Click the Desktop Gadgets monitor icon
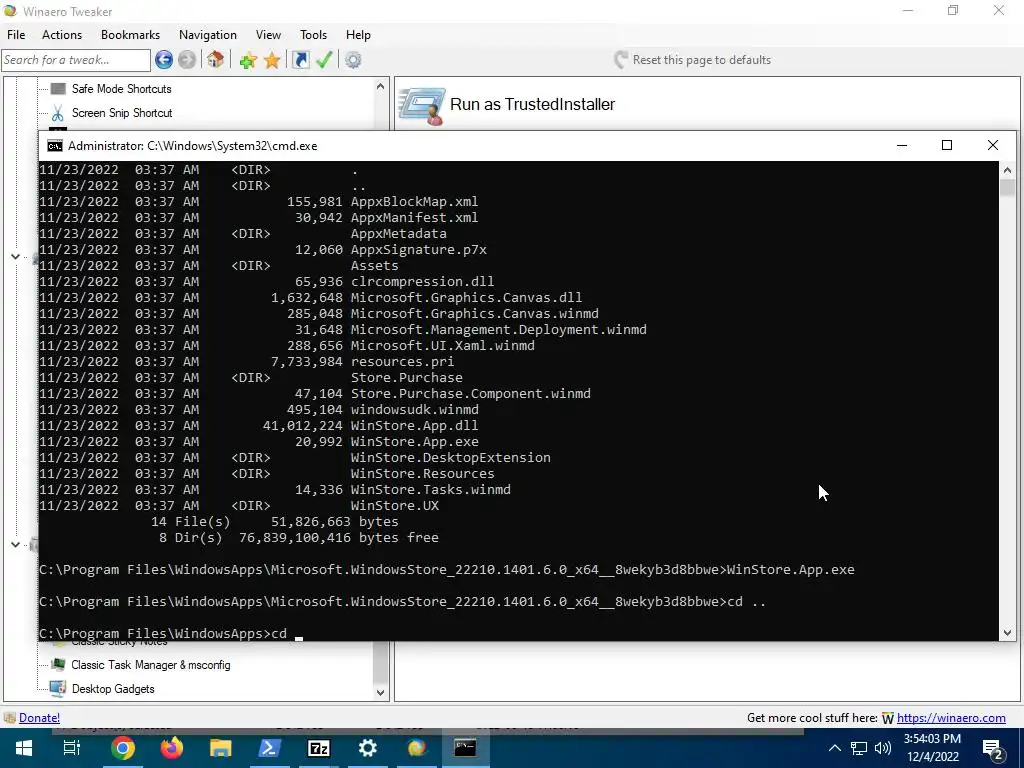Viewport: 1024px width, 768px height. point(58,689)
